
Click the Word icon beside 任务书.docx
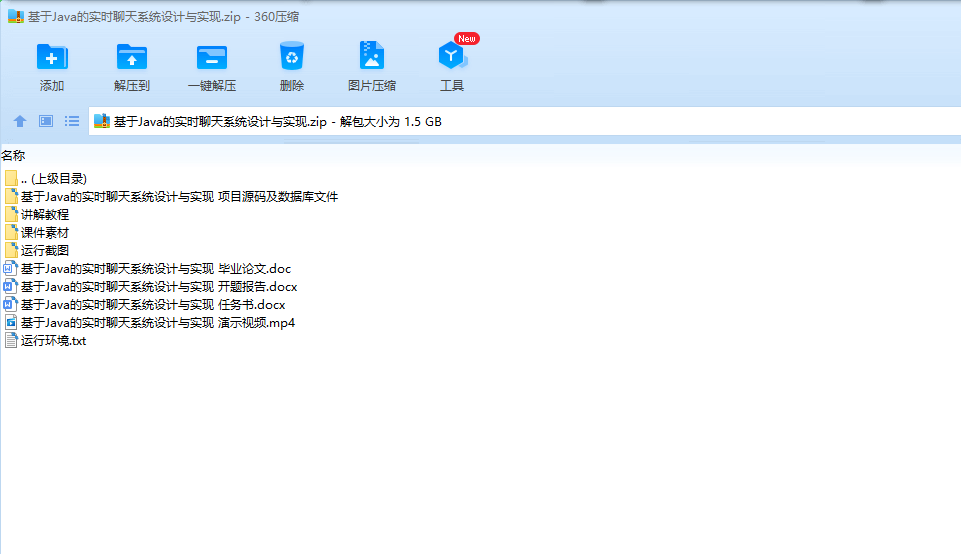(x=10, y=304)
